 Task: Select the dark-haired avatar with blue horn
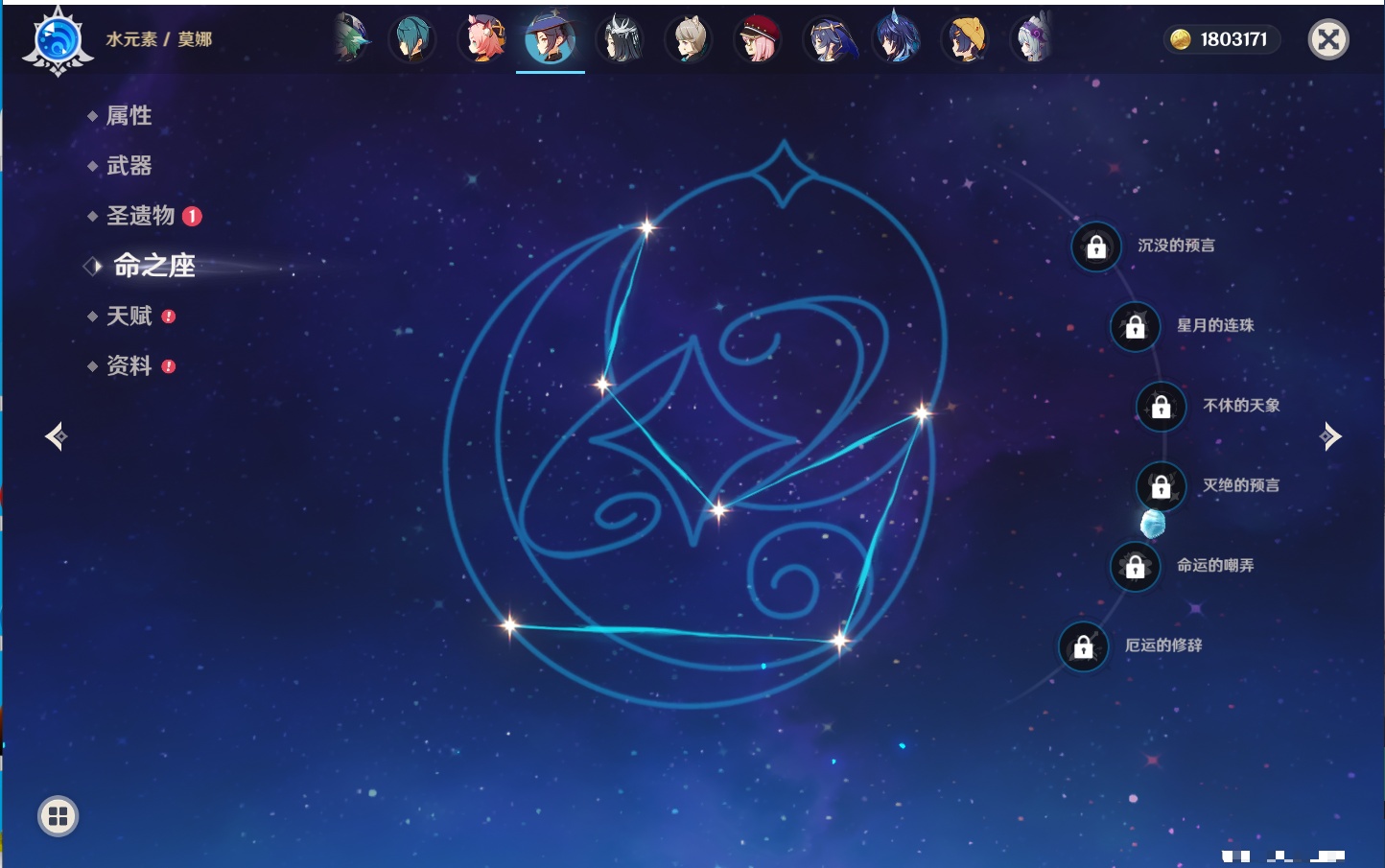click(x=896, y=39)
